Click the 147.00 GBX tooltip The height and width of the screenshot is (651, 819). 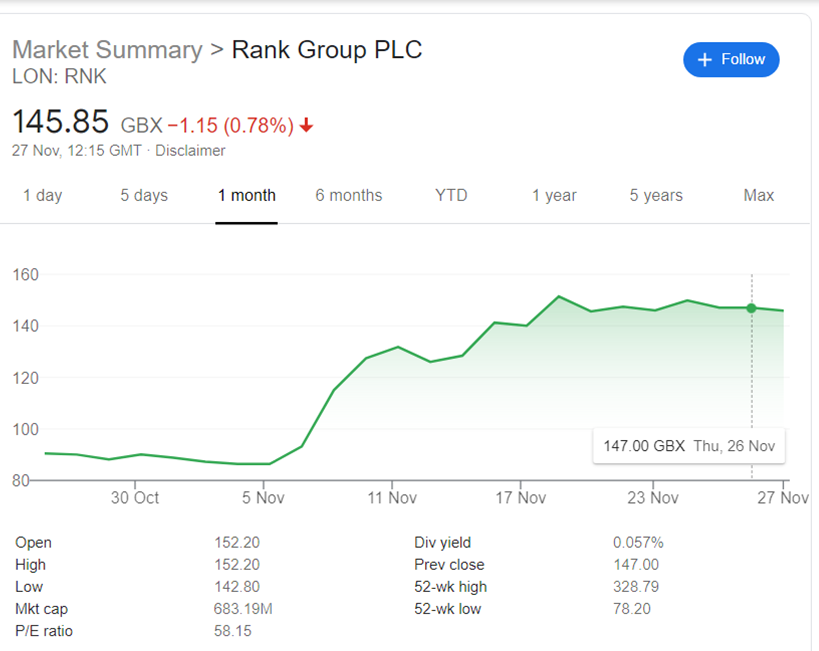point(689,446)
